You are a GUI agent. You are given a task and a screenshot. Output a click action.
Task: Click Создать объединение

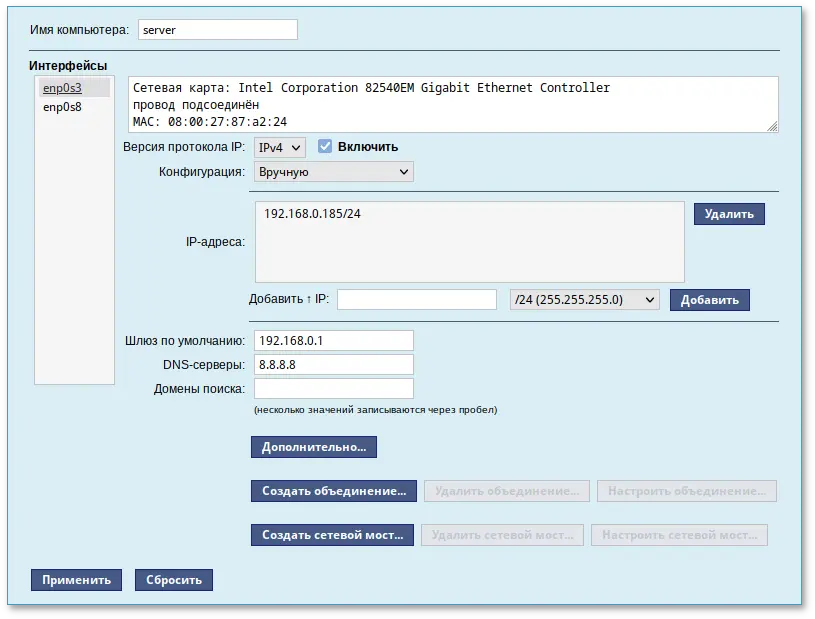pyautogui.click(x=334, y=490)
